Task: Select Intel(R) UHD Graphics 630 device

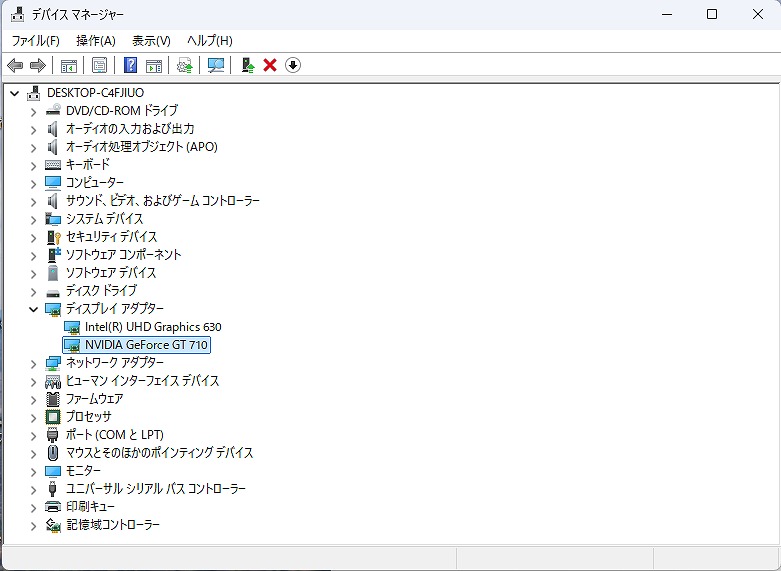Action: tap(152, 327)
